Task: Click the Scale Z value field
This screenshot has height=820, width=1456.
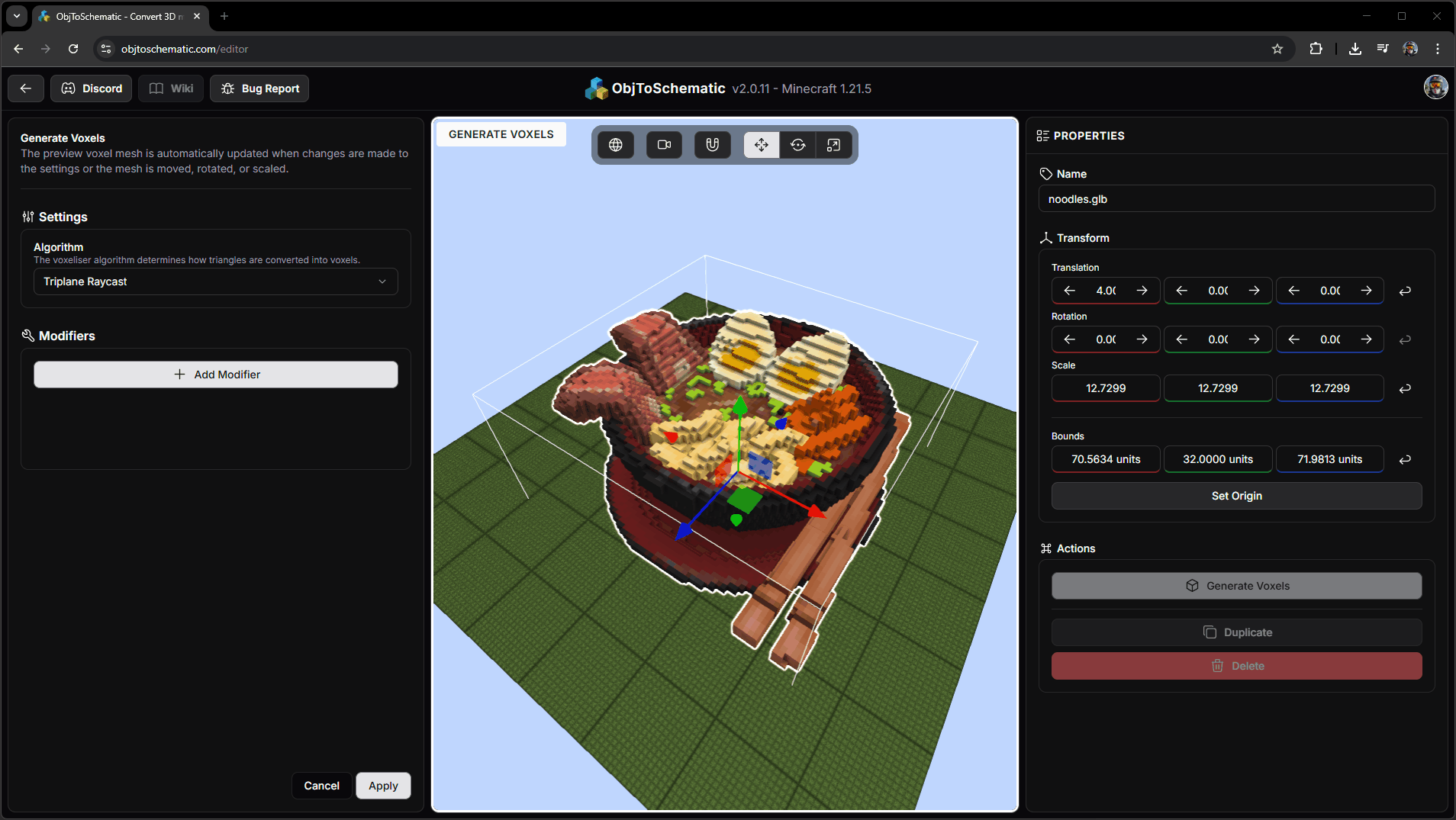Action: [1330, 388]
